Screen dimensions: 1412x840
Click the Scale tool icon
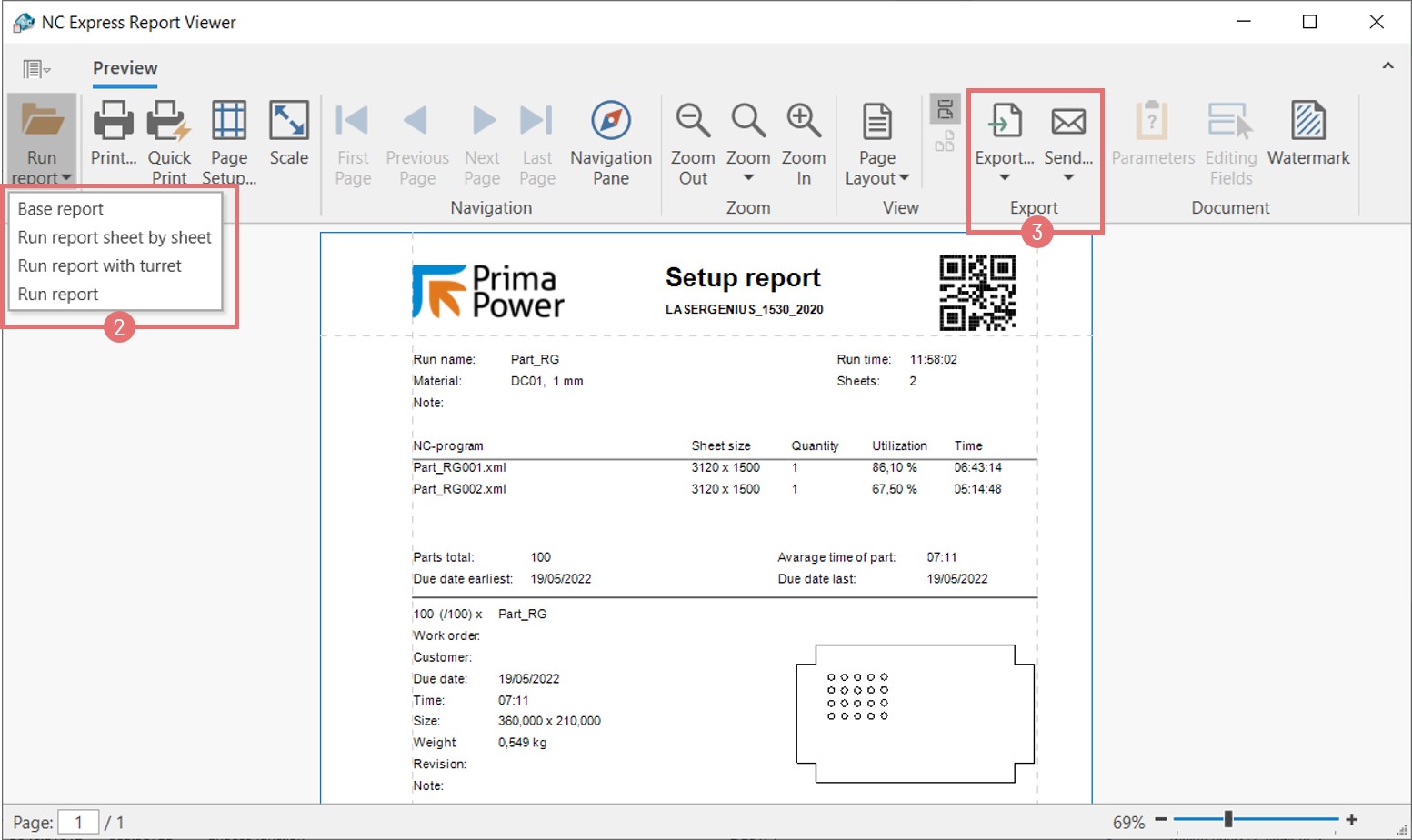click(x=289, y=122)
